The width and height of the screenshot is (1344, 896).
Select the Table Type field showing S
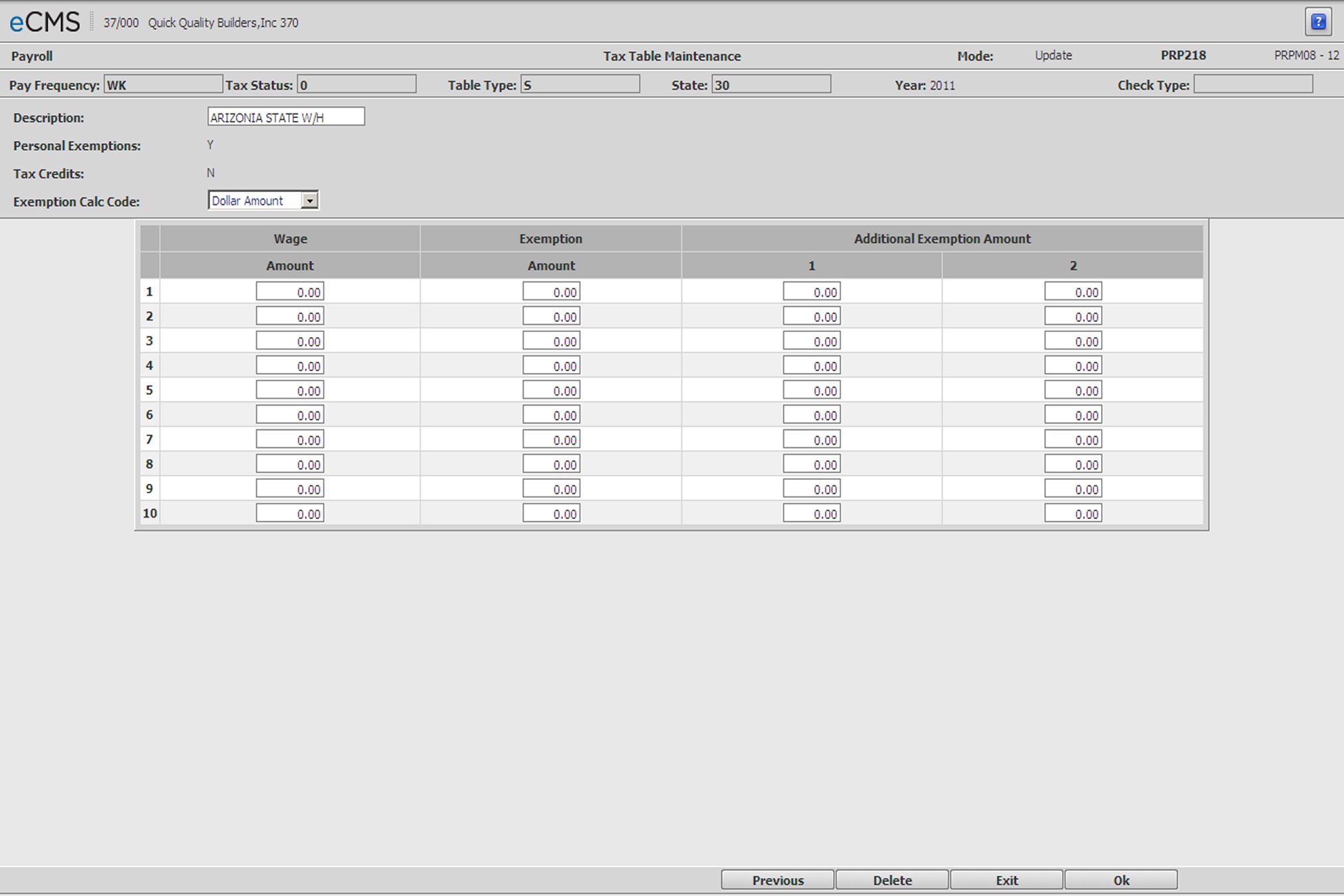(x=580, y=84)
